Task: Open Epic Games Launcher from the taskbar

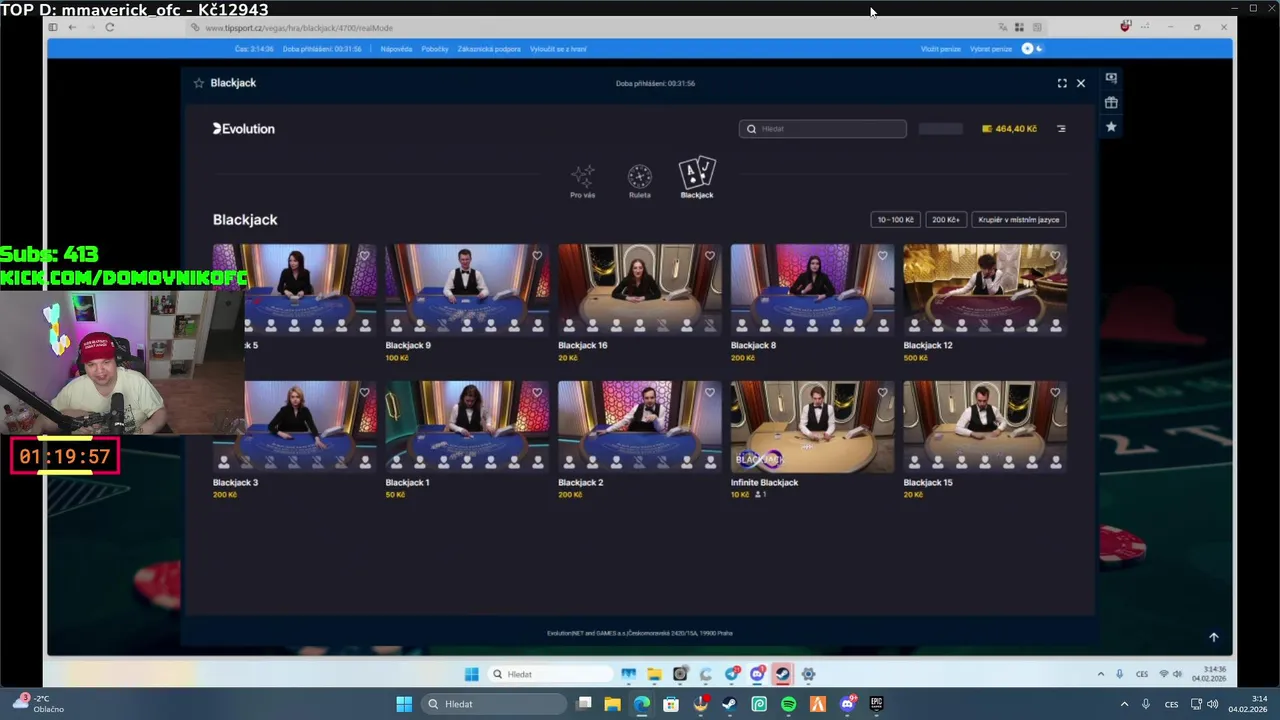Action: 876,704
